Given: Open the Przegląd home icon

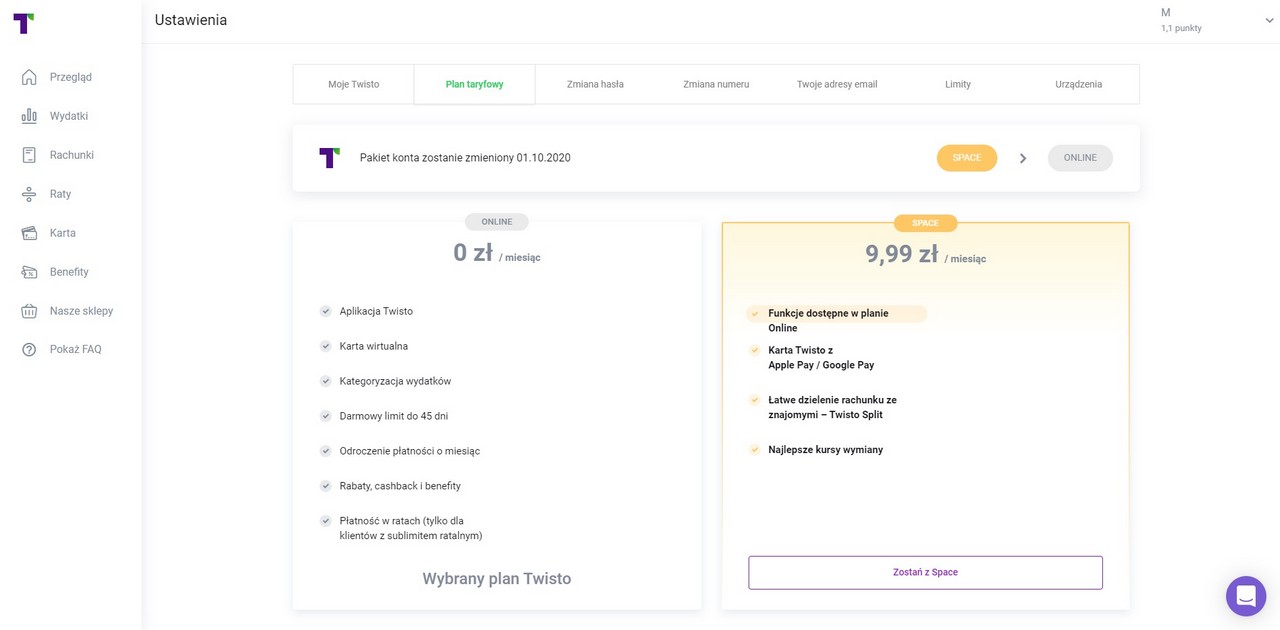Looking at the screenshot, I should coord(29,77).
